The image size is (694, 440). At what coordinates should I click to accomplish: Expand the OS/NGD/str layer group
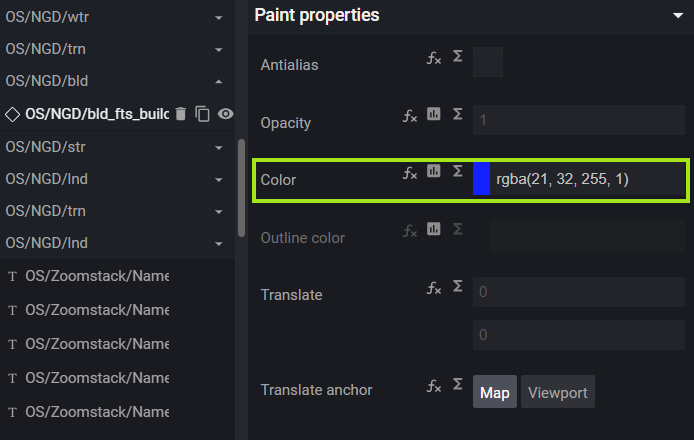click(218, 147)
